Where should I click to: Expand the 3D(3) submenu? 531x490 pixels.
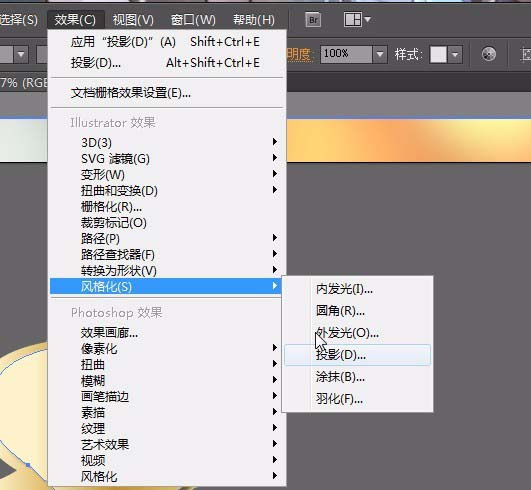pyautogui.click(x=166, y=143)
